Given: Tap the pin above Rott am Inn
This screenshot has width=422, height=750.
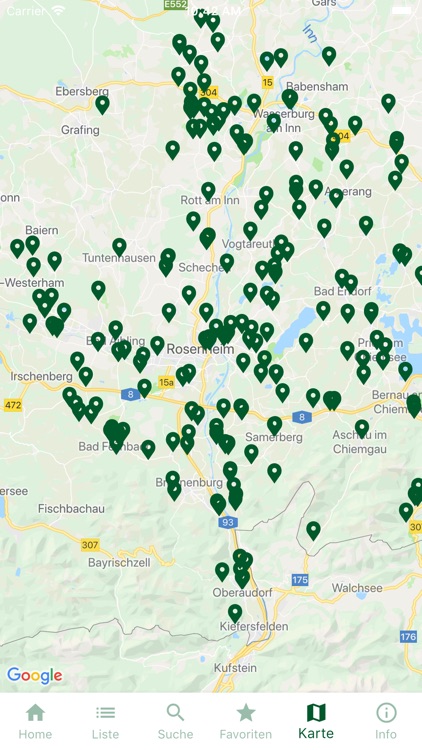Looking at the screenshot, I should [x=208, y=191].
